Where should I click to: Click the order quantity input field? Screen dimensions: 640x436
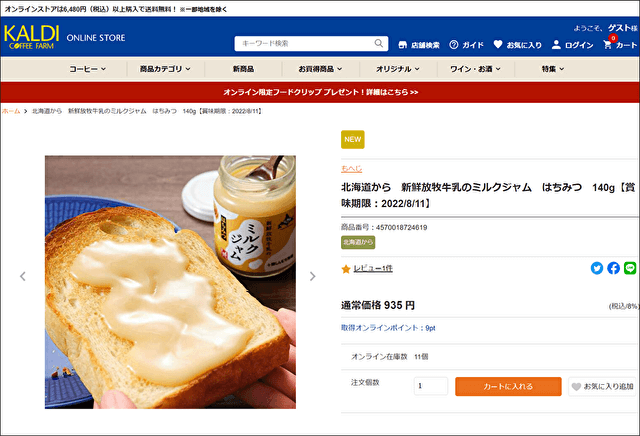pyautogui.click(x=431, y=386)
